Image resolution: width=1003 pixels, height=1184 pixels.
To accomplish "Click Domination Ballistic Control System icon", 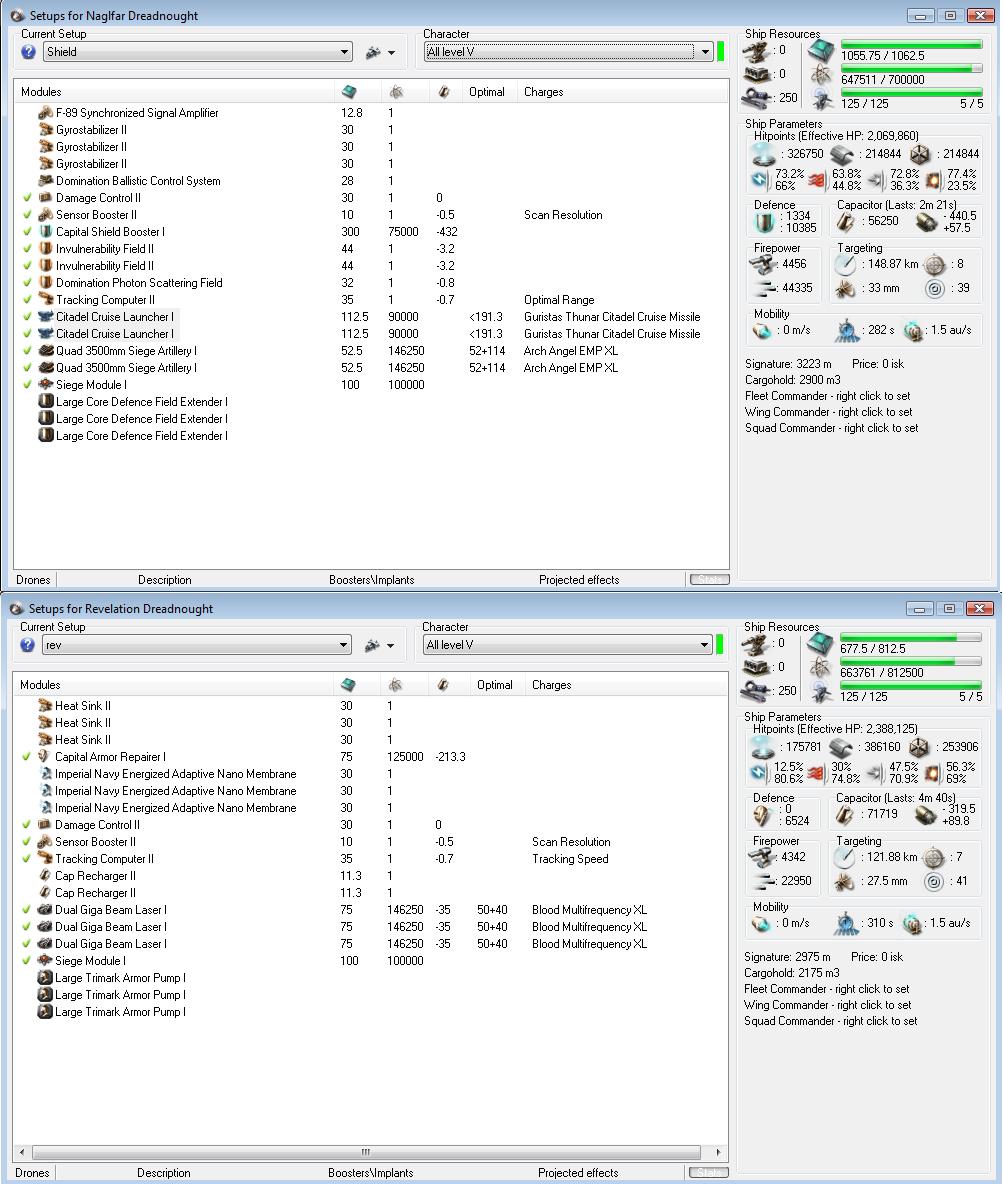I will click(x=45, y=180).
